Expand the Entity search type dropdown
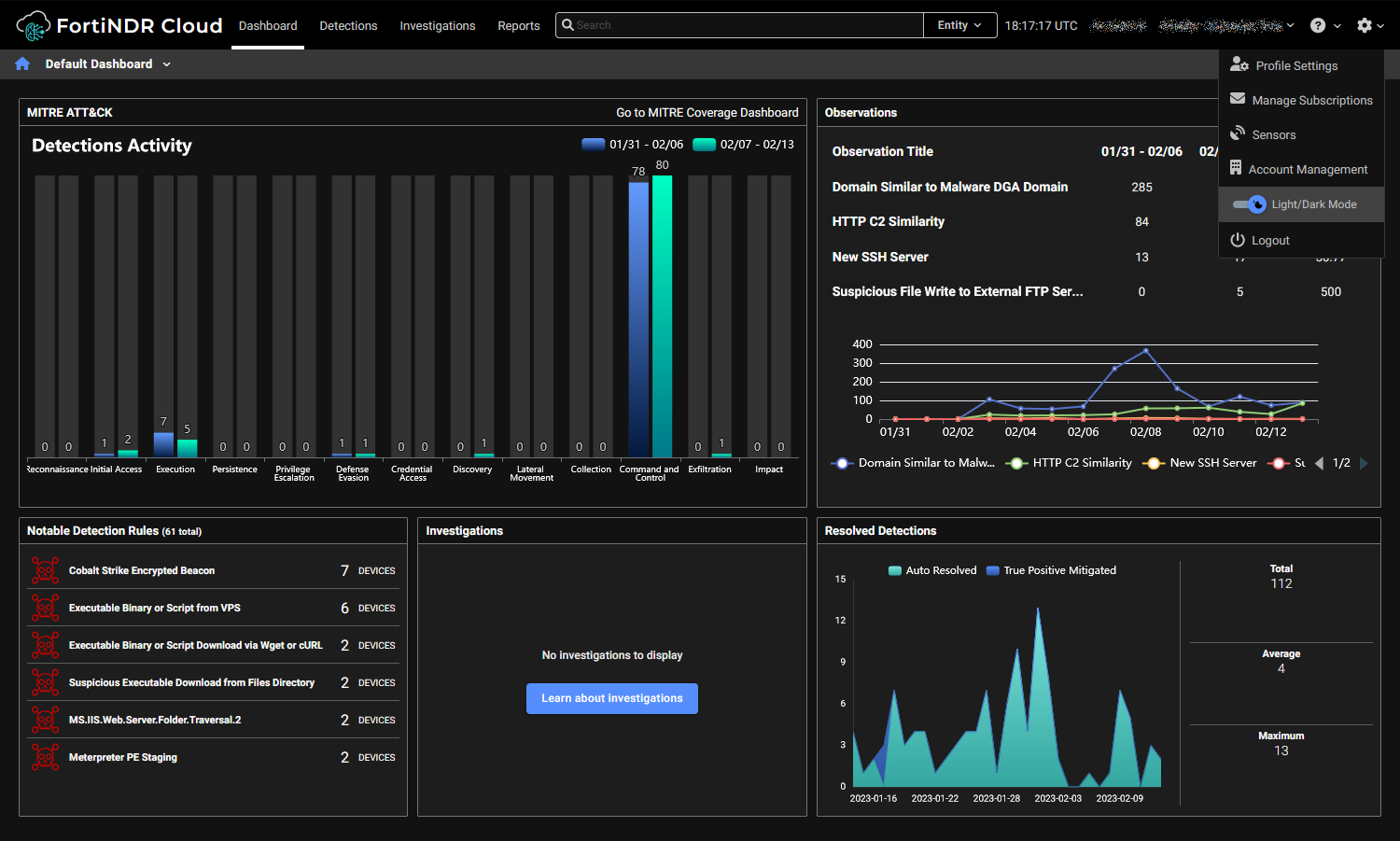1400x841 pixels. [959, 25]
